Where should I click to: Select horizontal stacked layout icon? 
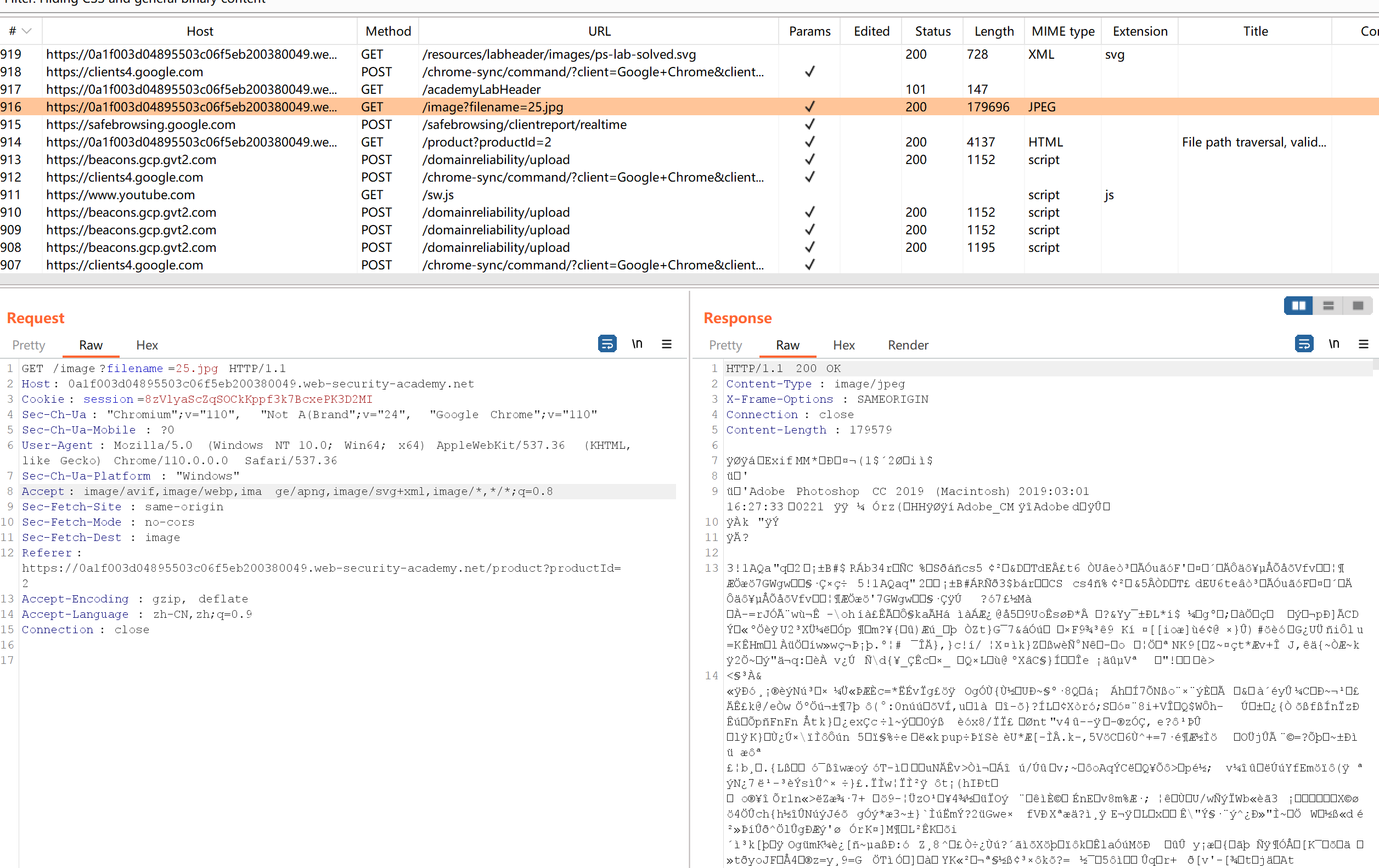[1328, 306]
